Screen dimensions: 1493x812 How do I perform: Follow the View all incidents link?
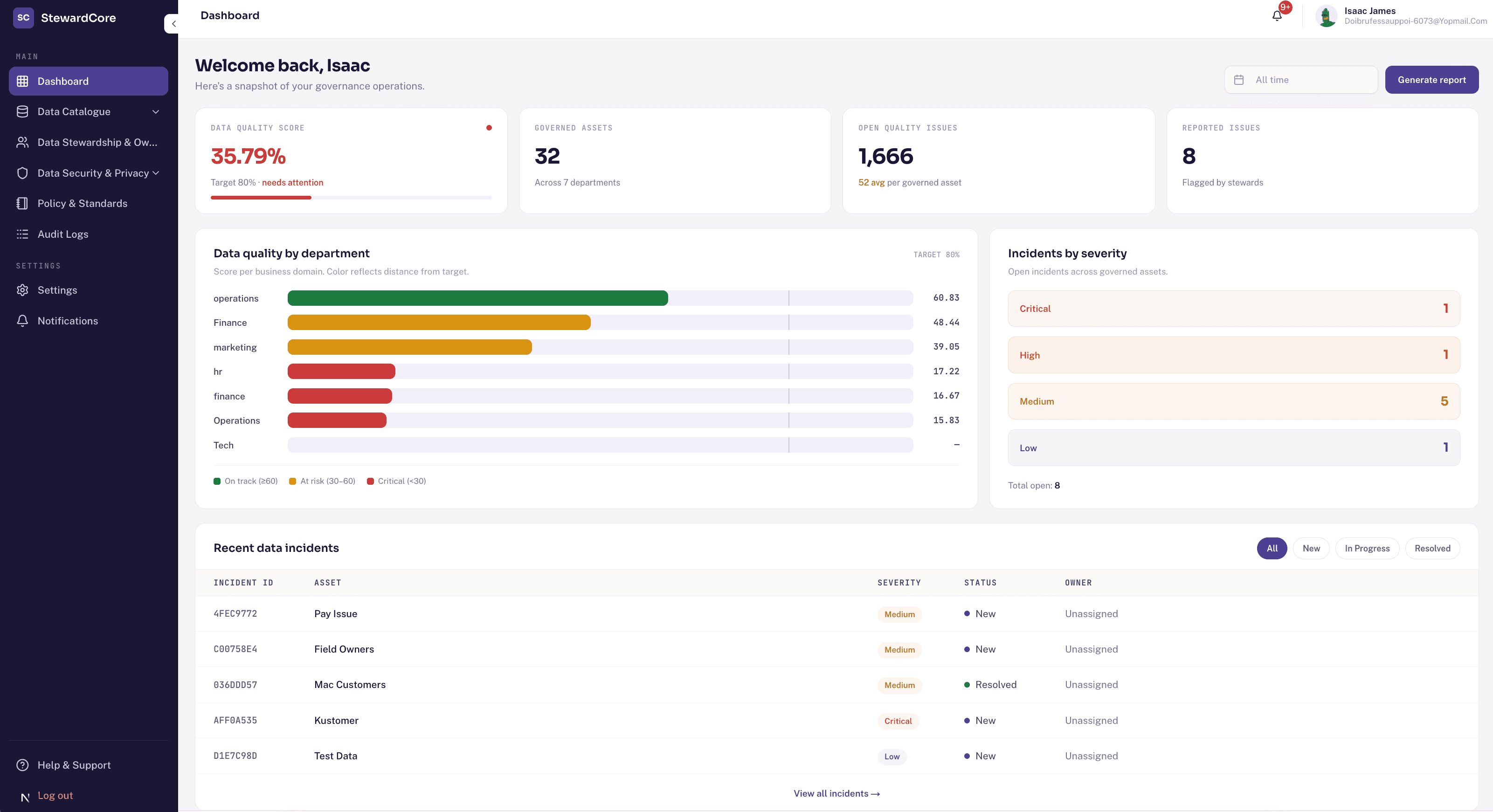(836, 793)
